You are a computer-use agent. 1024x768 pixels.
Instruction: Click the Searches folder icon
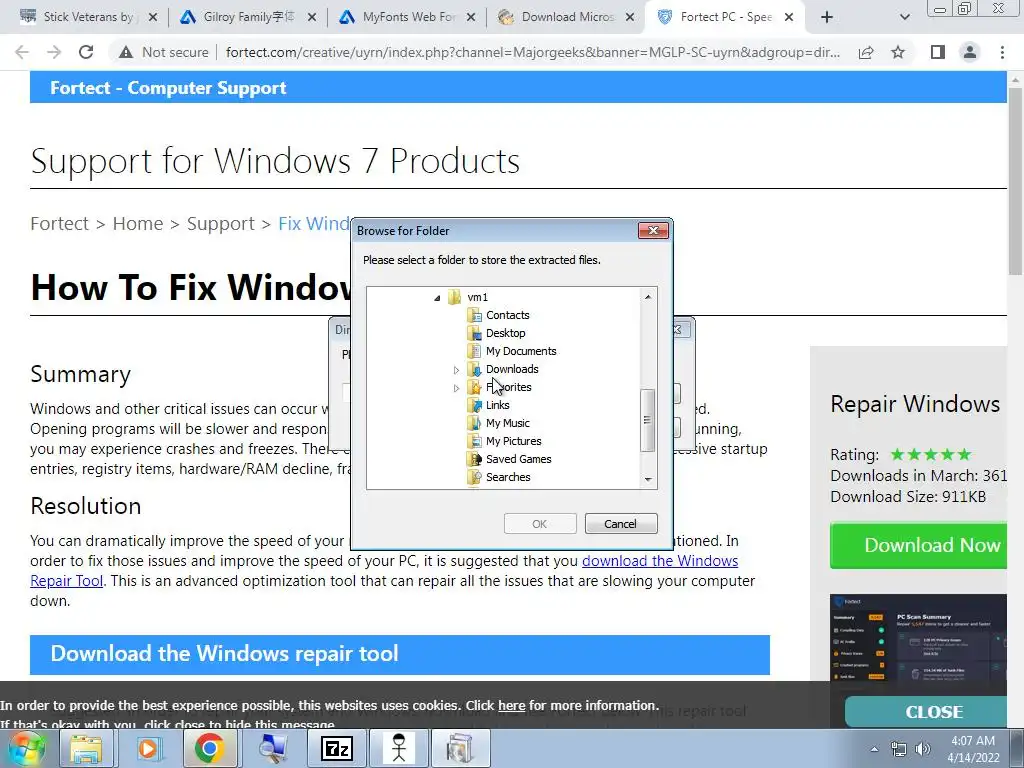475,477
